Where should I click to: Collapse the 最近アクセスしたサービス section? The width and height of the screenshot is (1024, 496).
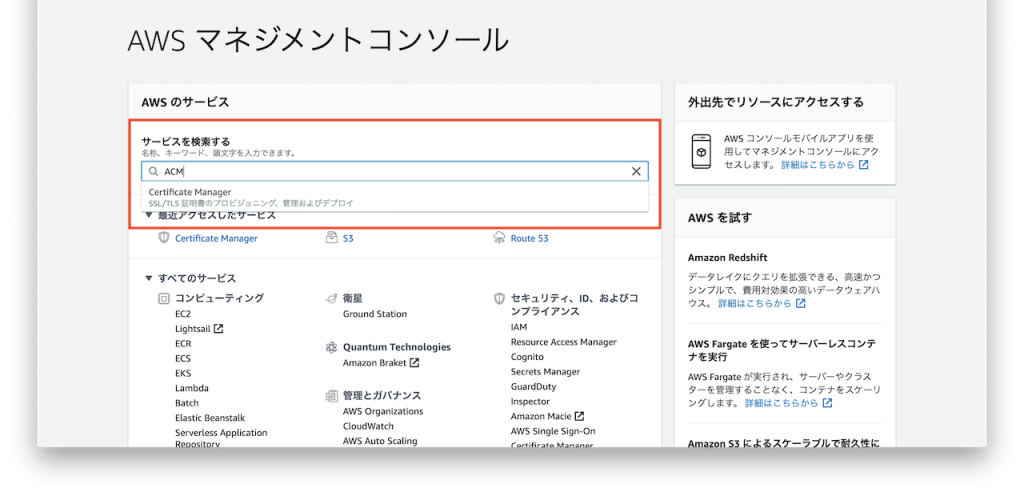[x=149, y=215]
